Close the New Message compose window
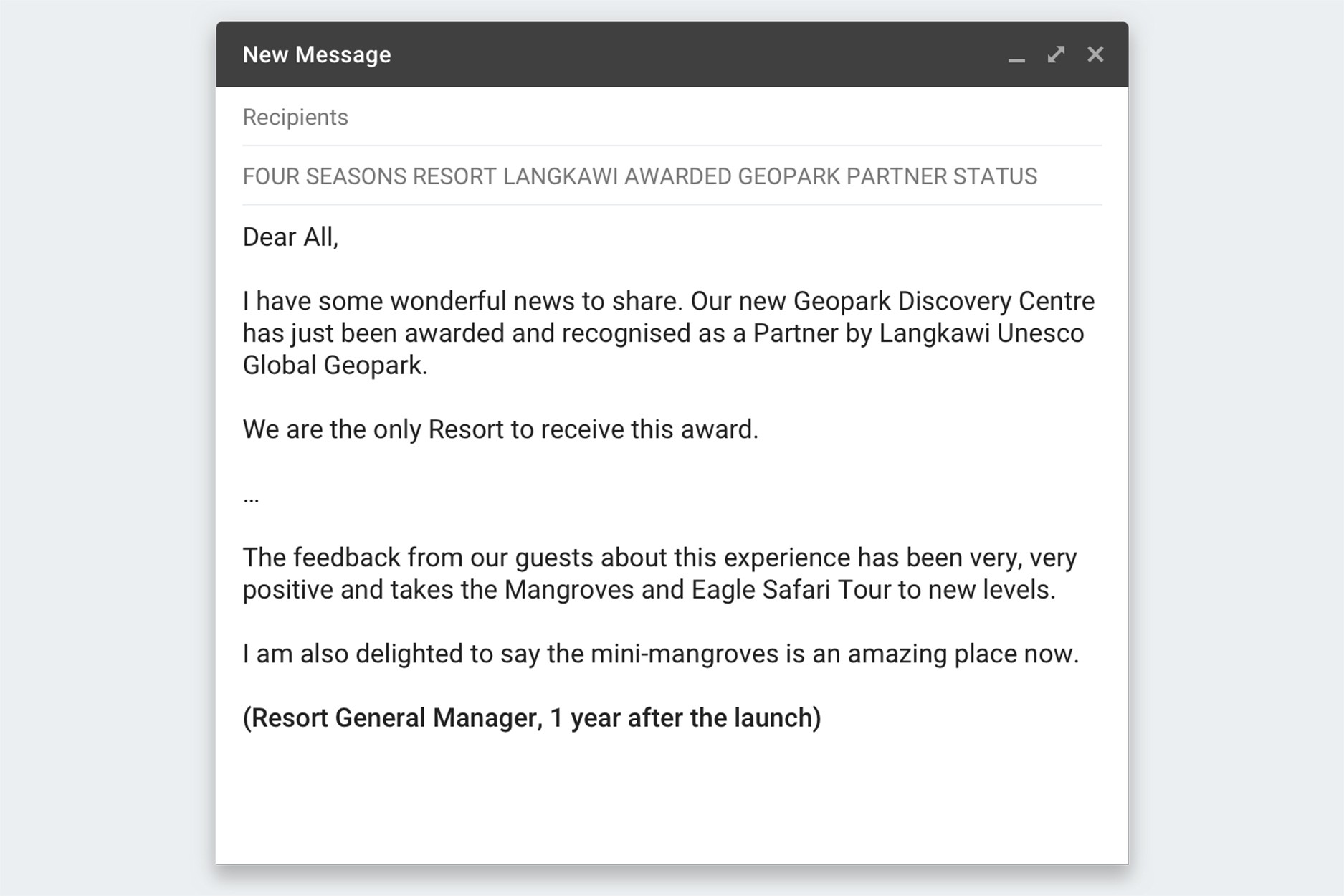This screenshot has height=896, width=1344. 1095,54
